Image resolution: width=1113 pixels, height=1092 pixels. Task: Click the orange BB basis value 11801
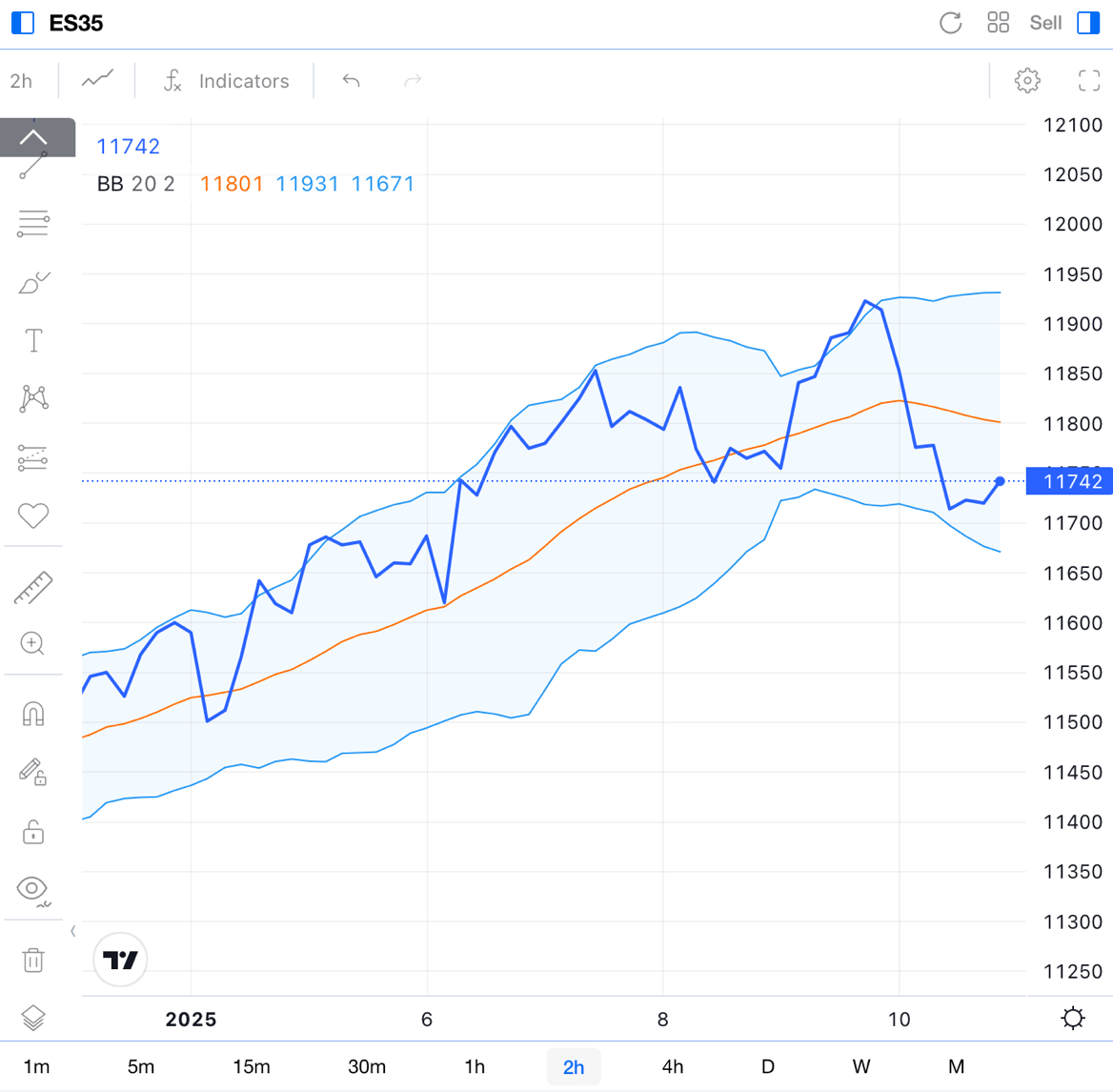pos(232,184)
